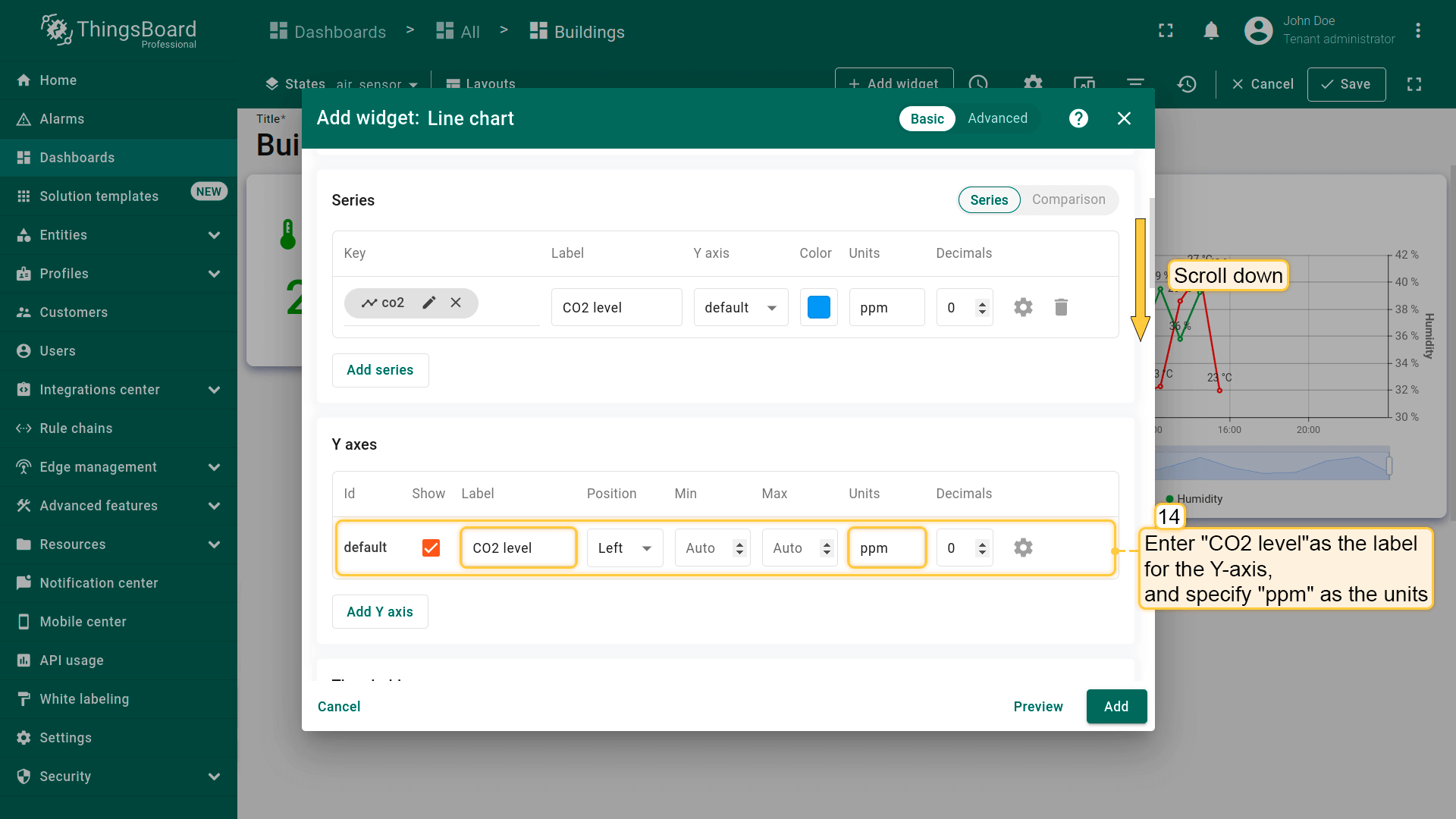
Task: Switch to Comparison series mode
Action: click(x=1068, y=199)
